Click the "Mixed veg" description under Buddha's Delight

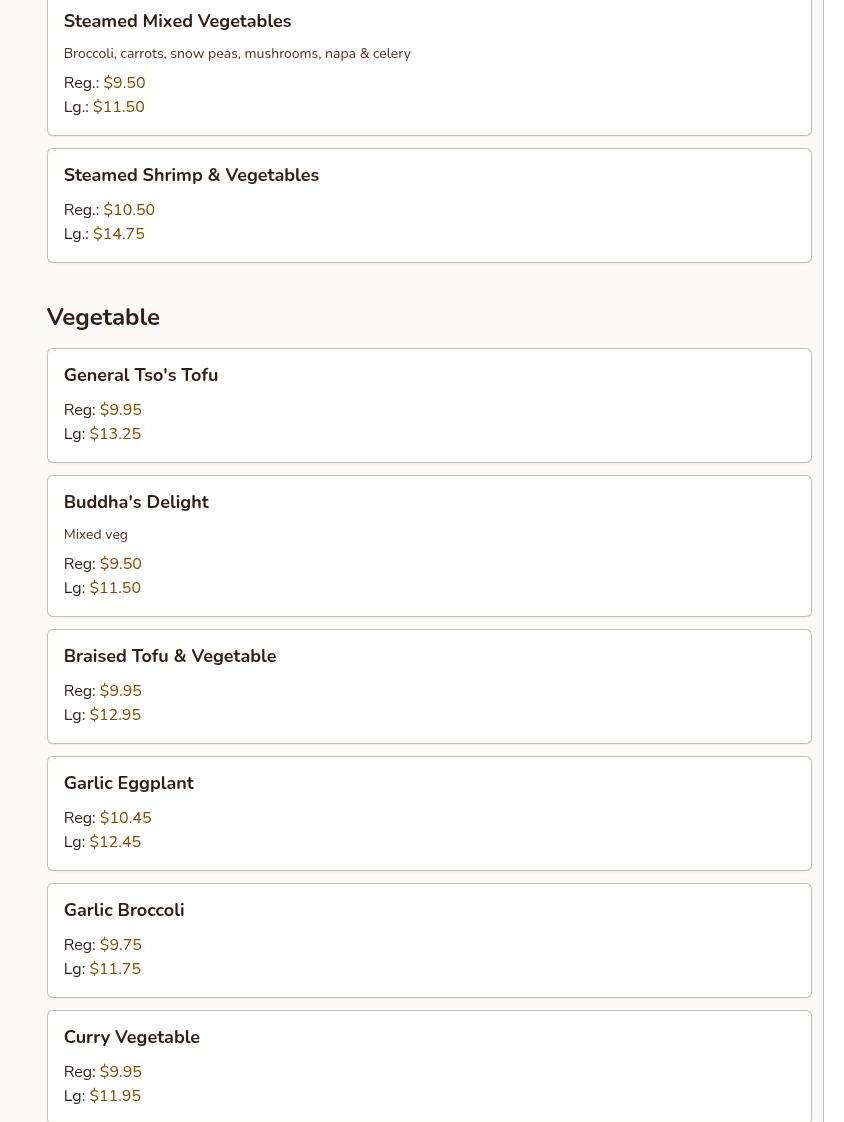point(96,534)
